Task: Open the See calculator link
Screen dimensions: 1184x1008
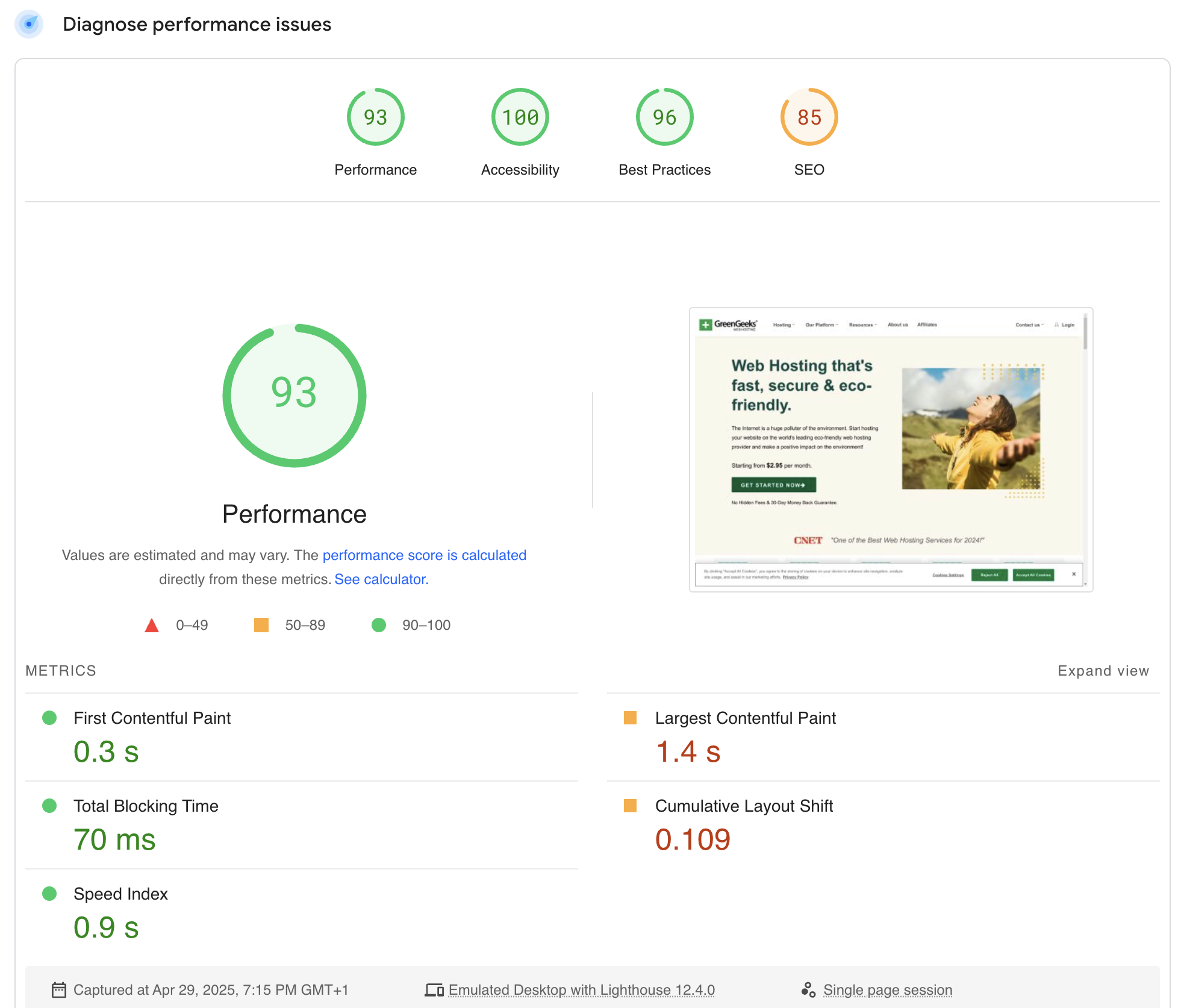Action: [x=381, y=579]
